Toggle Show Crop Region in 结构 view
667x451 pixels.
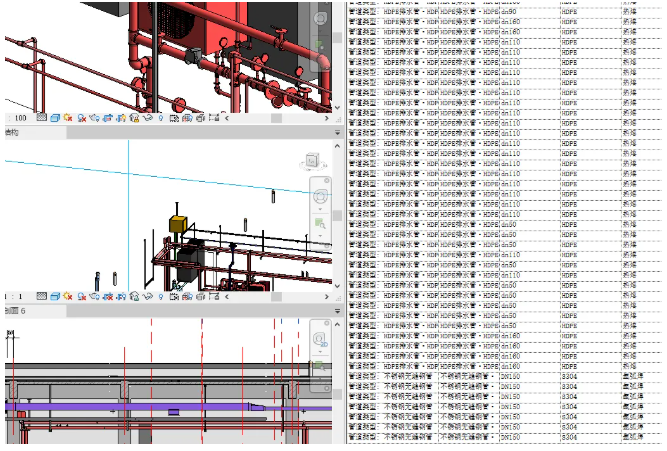[121, 297]
